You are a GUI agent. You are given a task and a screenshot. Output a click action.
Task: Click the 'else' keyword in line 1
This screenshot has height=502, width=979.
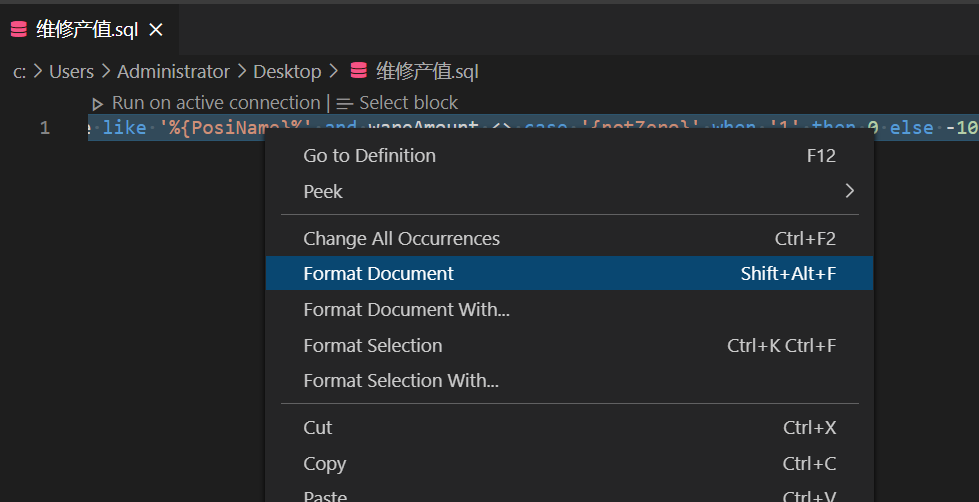click(x=911, y=128)
